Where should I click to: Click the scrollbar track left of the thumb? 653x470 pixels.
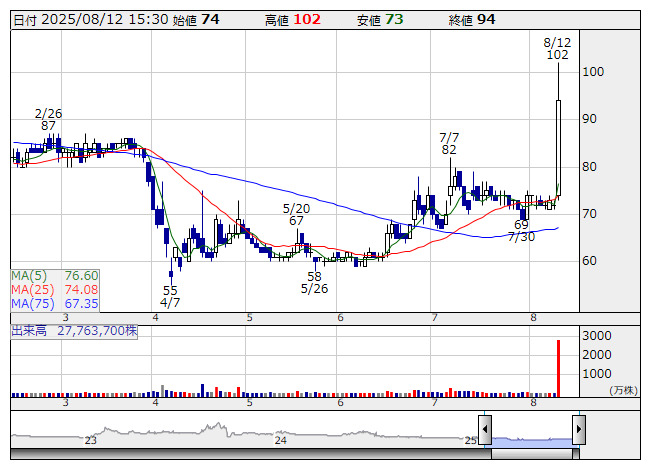[251, 454]
